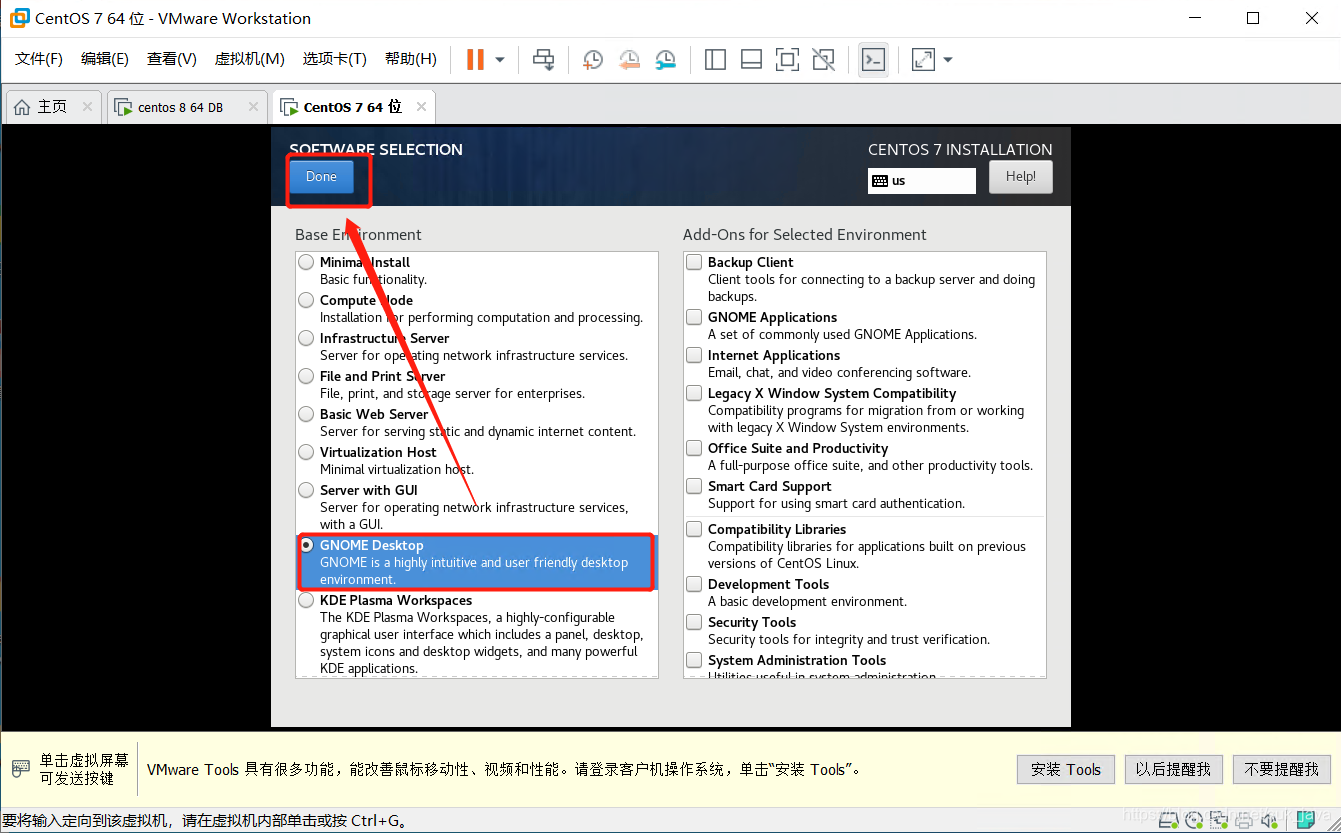Image resolution: width=1341 pixels, height=833 pixels.
Task: Revert to snapshot via clock-arrow icon
Action: pyautogui.click(x=629, y=60)
